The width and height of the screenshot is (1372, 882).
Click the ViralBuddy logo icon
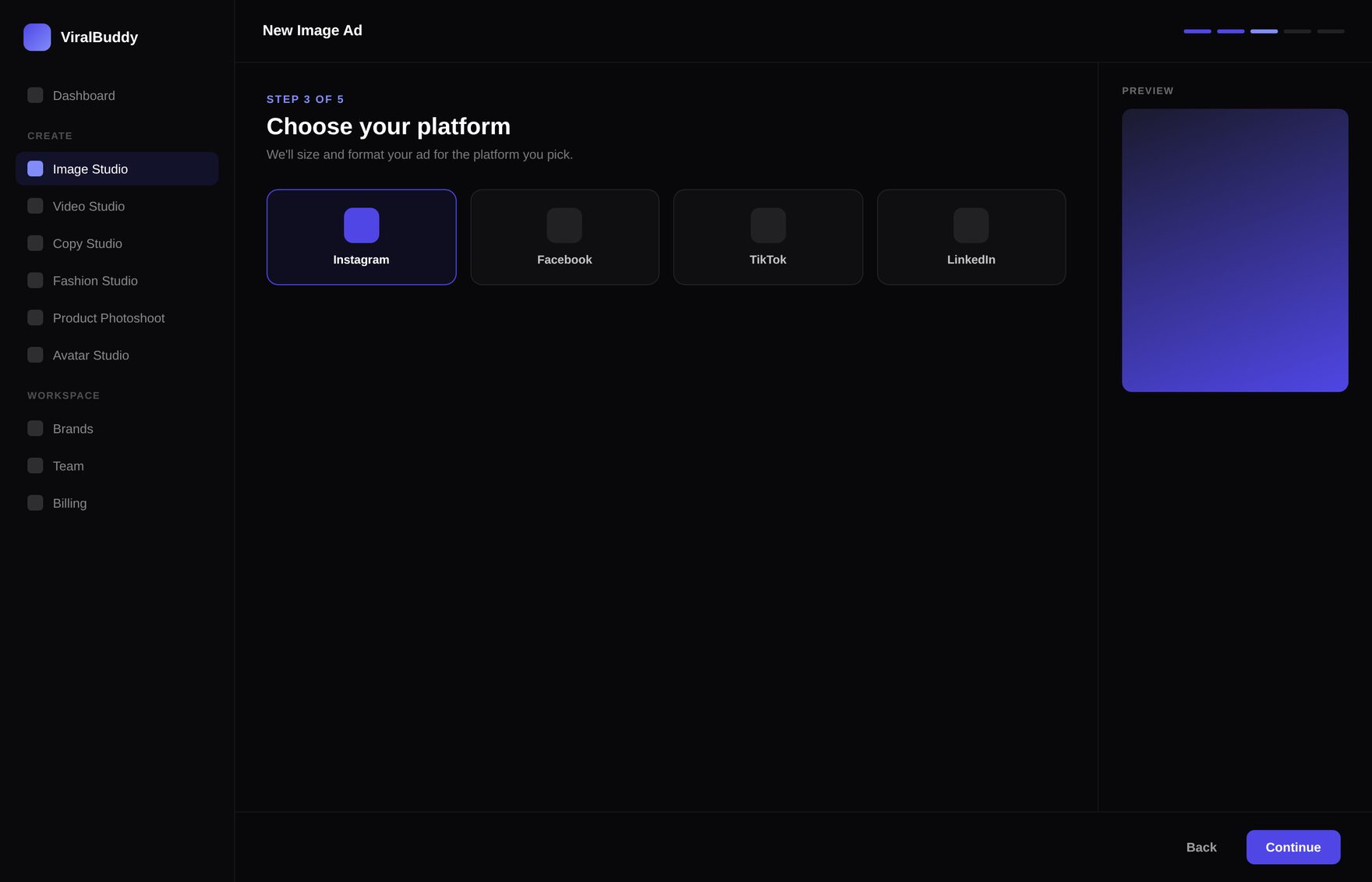coord(37,37)
